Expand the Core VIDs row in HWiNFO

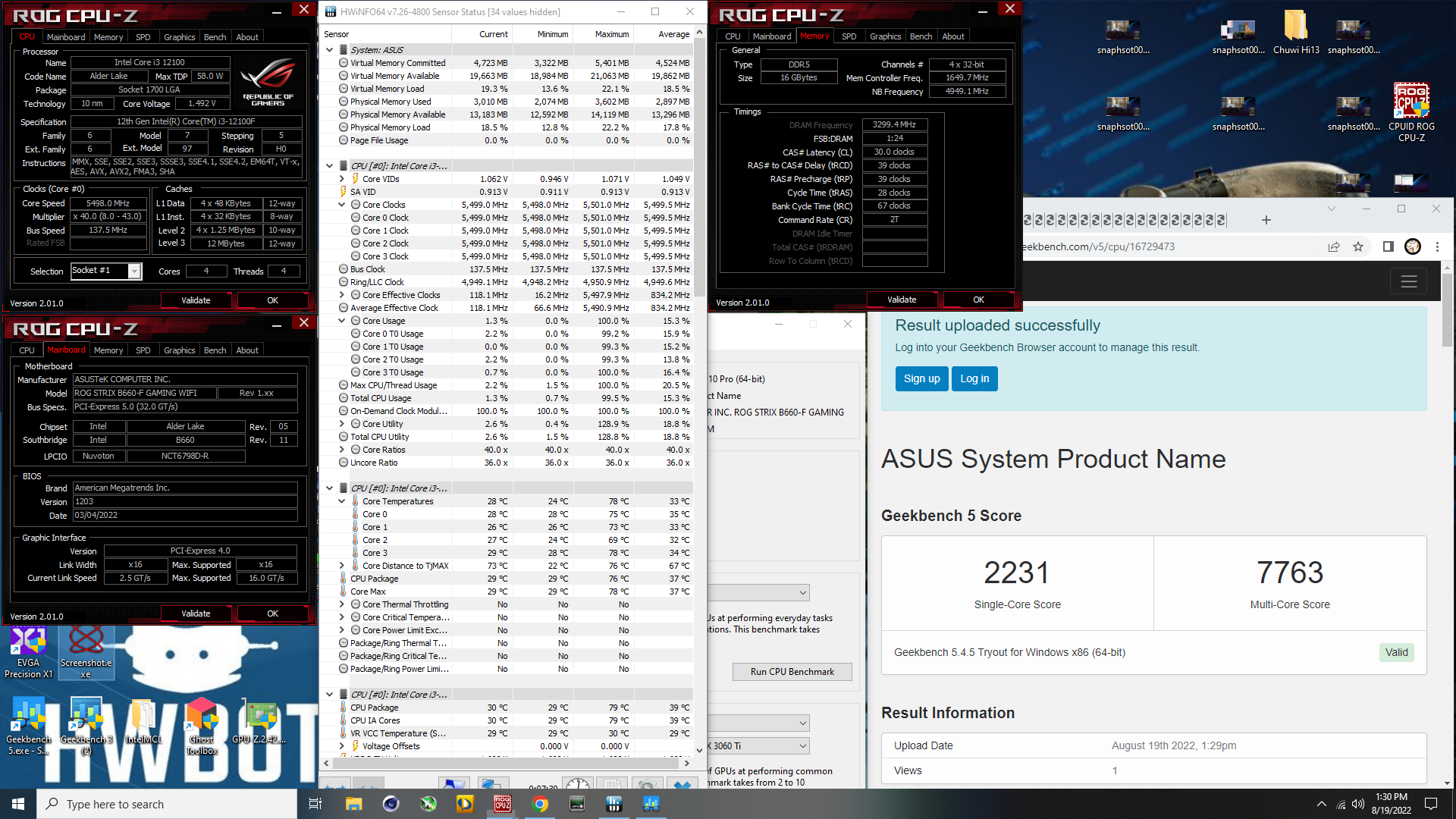(341, 179)
